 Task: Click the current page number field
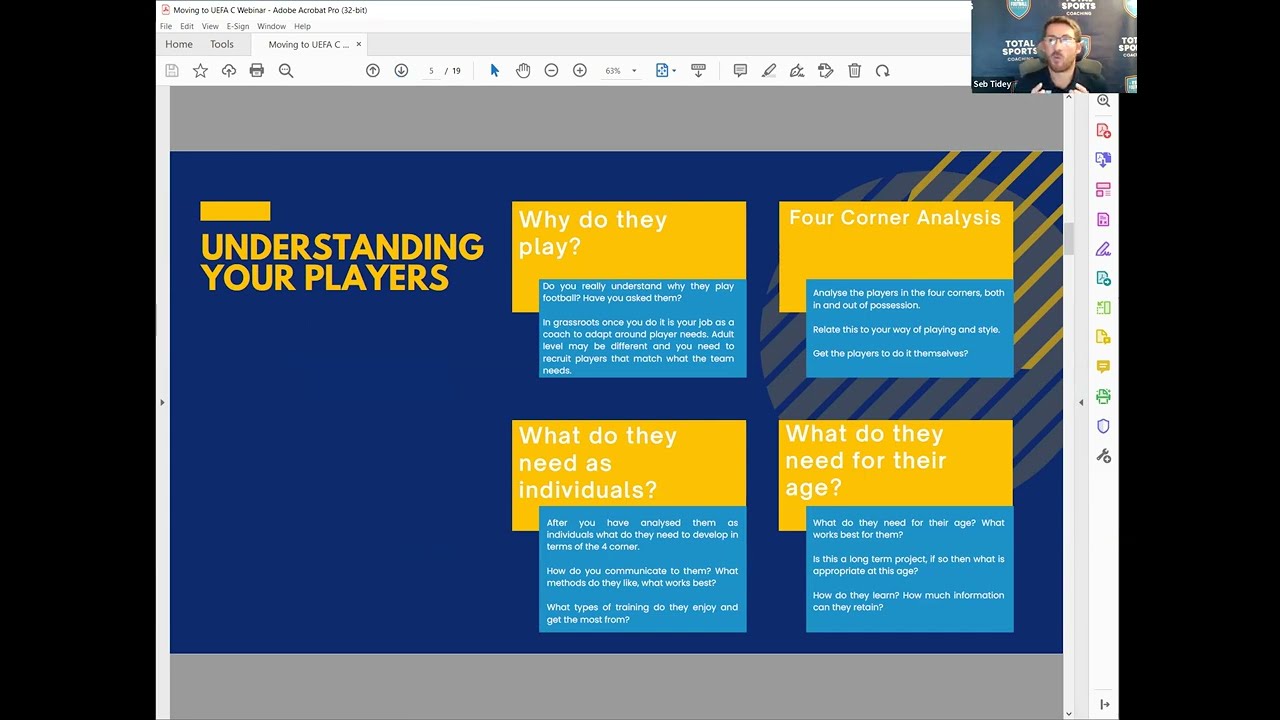click(x=431, y=71)
